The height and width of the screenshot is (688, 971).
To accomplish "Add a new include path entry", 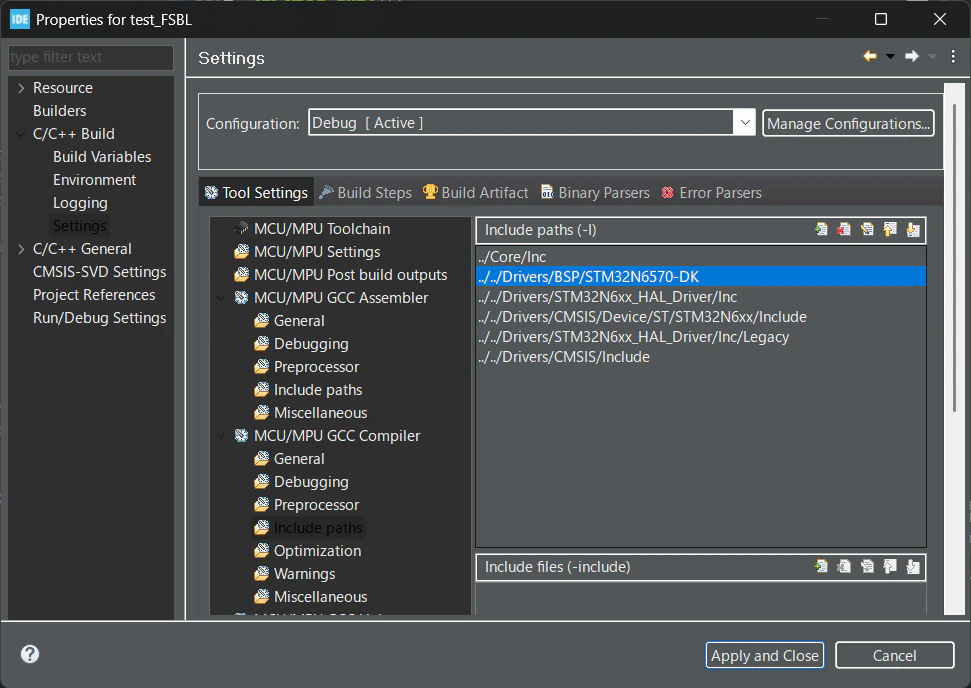I will tap(821, 230).
